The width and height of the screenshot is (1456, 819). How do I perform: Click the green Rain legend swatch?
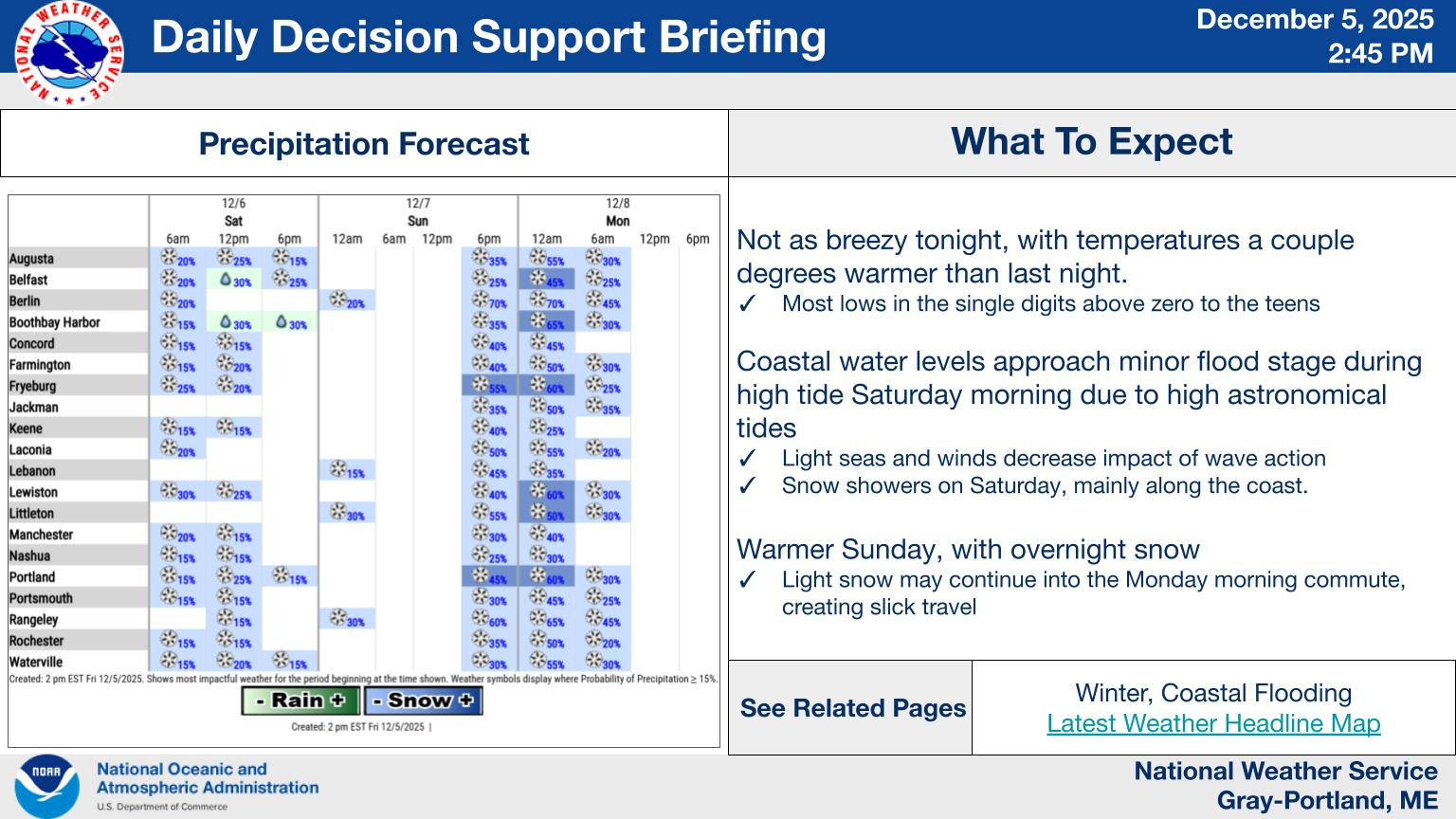click(300, 701)
